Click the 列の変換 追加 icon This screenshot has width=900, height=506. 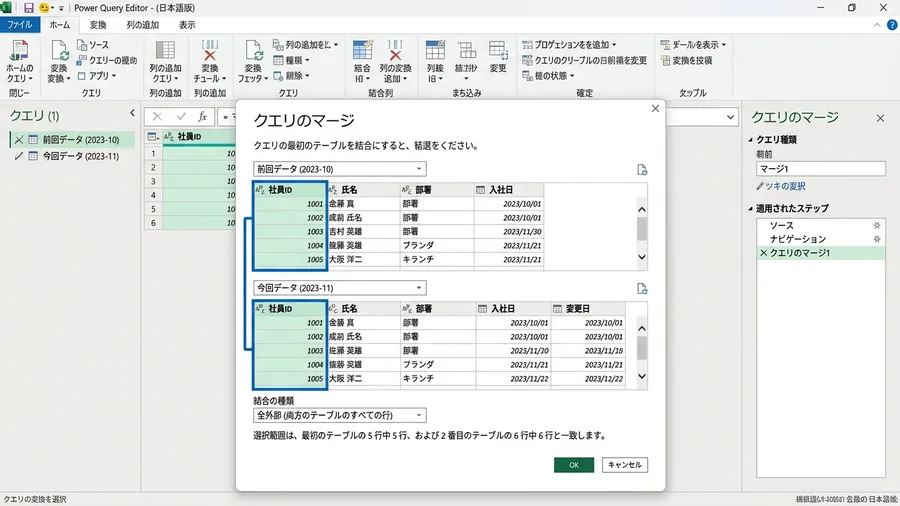pos(395,50)
